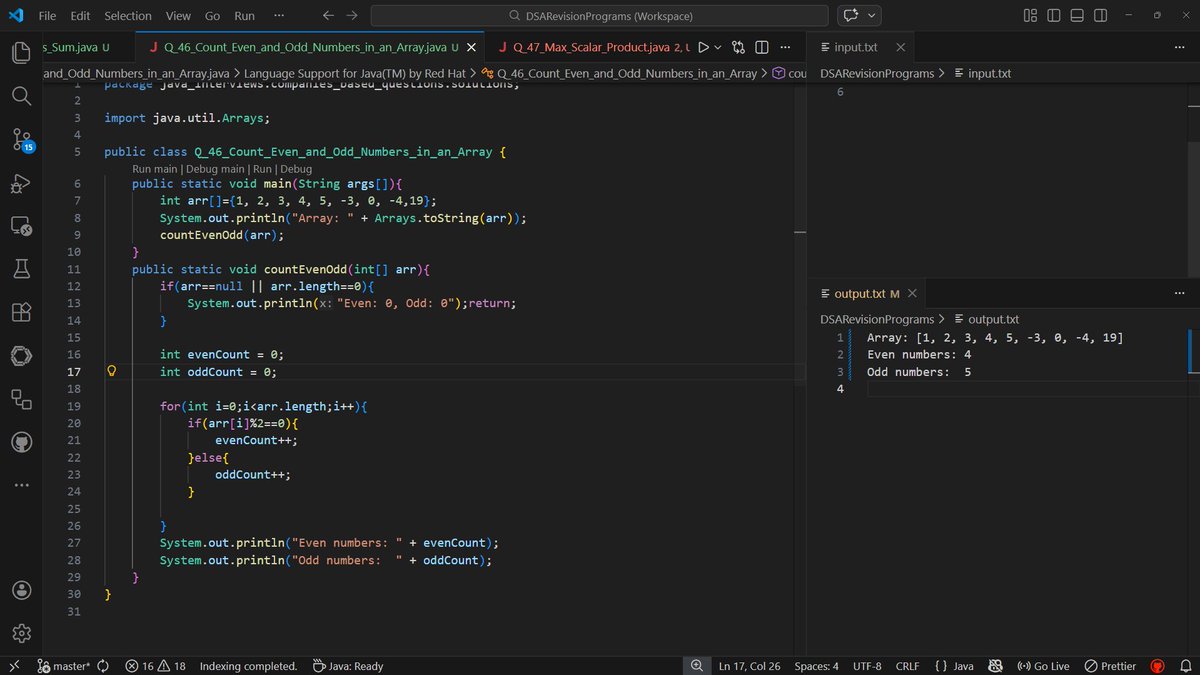The height and width of the screenshot is (675, 1200).
Task: Click the Run main code lens
Action: pyautogui.click(x=155, y=169)
